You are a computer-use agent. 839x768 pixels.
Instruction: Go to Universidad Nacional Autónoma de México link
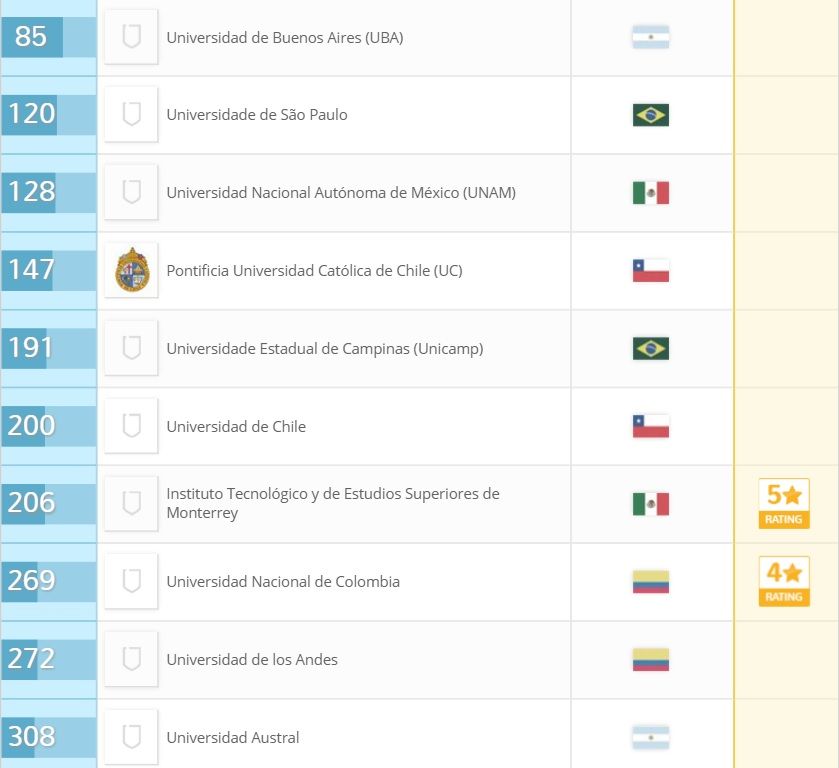[x=341, y=193]
